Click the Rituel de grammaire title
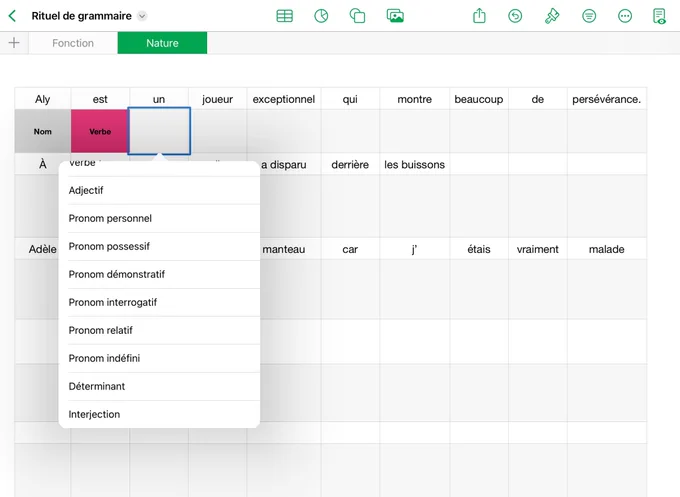This screenshot has height=497, width=680. click(x=82, y=16)
